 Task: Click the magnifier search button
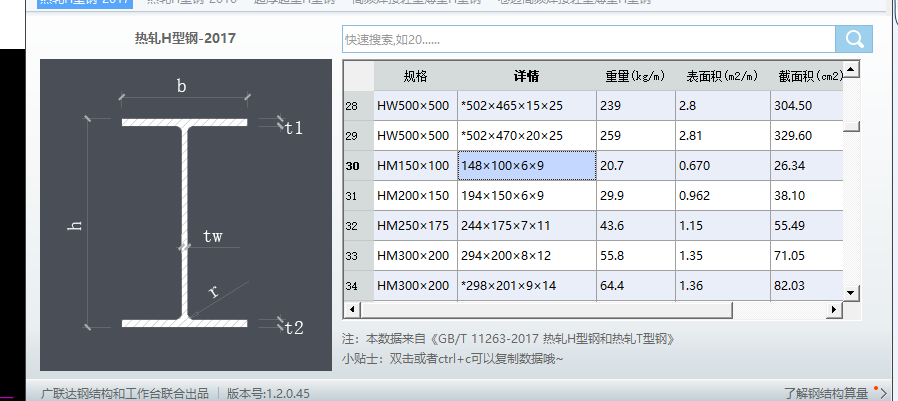coord(854,39)
